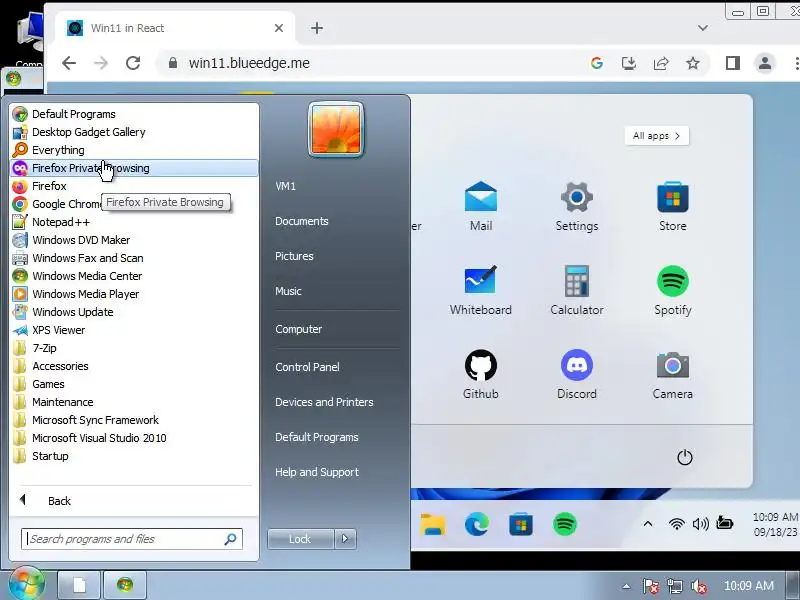Viewport: 800px width, 600px height.
Task: Click muted speaker icon in Windows 7 tray
Action: [x=698, y=586]
